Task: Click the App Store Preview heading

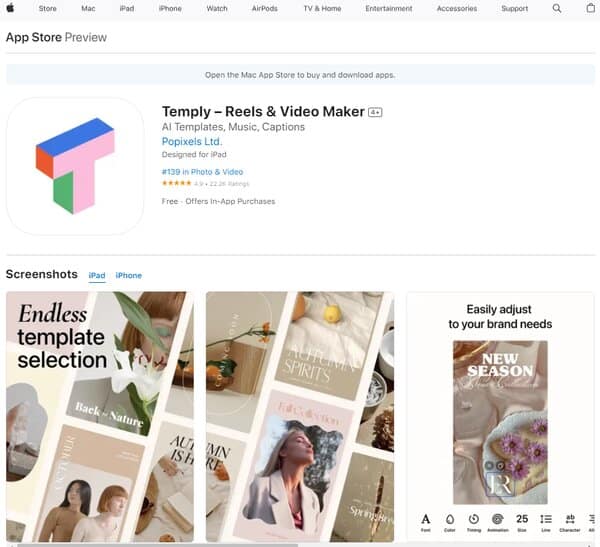Action: tap(56, 37)
